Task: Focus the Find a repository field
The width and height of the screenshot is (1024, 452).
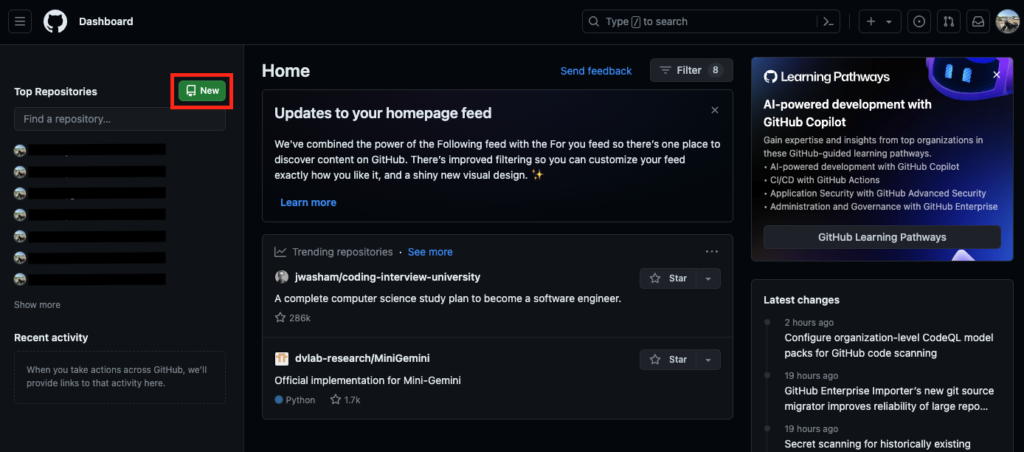Action: [120, 120]
